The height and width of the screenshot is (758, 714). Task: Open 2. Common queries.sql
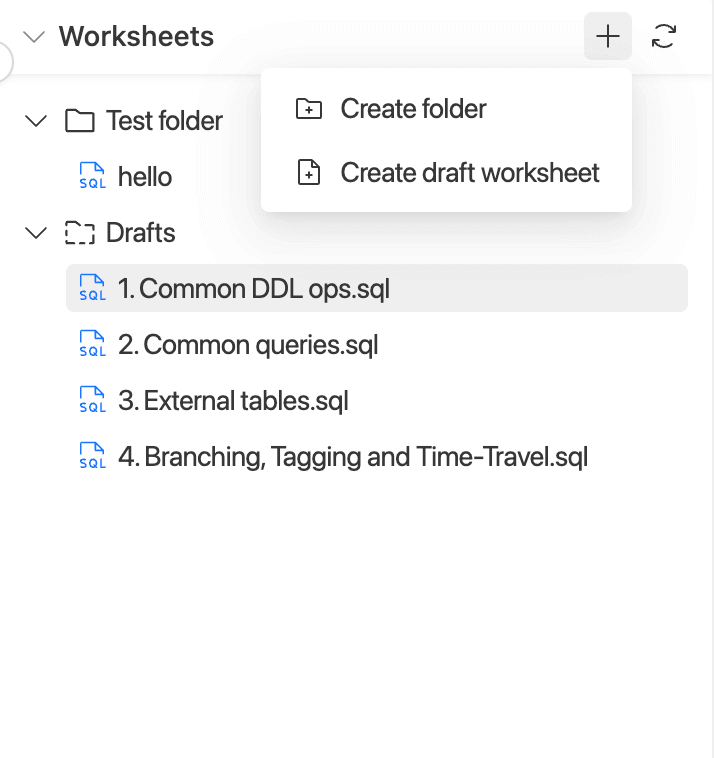[248, 345]
